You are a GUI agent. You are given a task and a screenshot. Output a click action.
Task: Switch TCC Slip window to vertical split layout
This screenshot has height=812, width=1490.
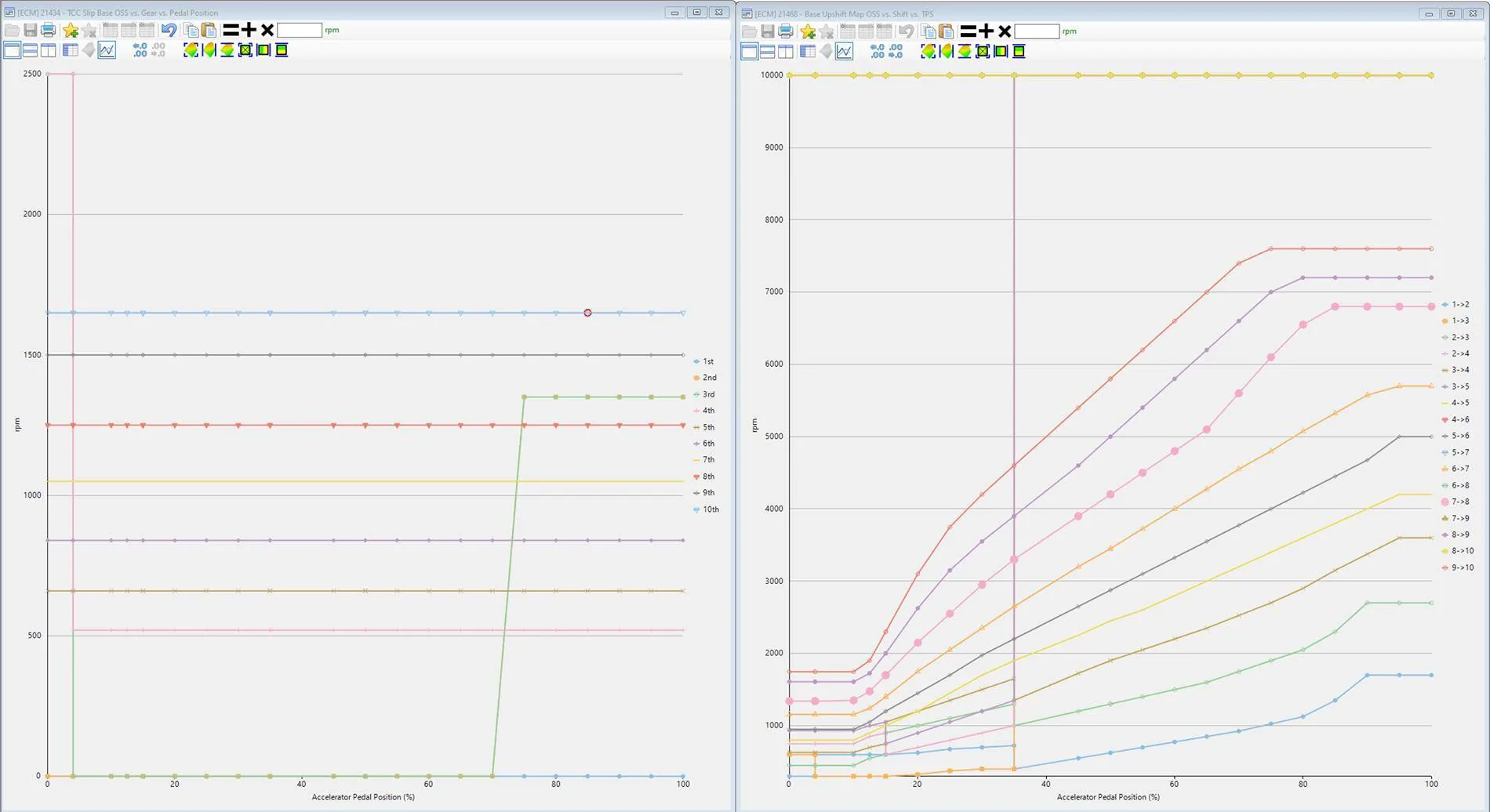pyautogui.click(x=48, y=50)
